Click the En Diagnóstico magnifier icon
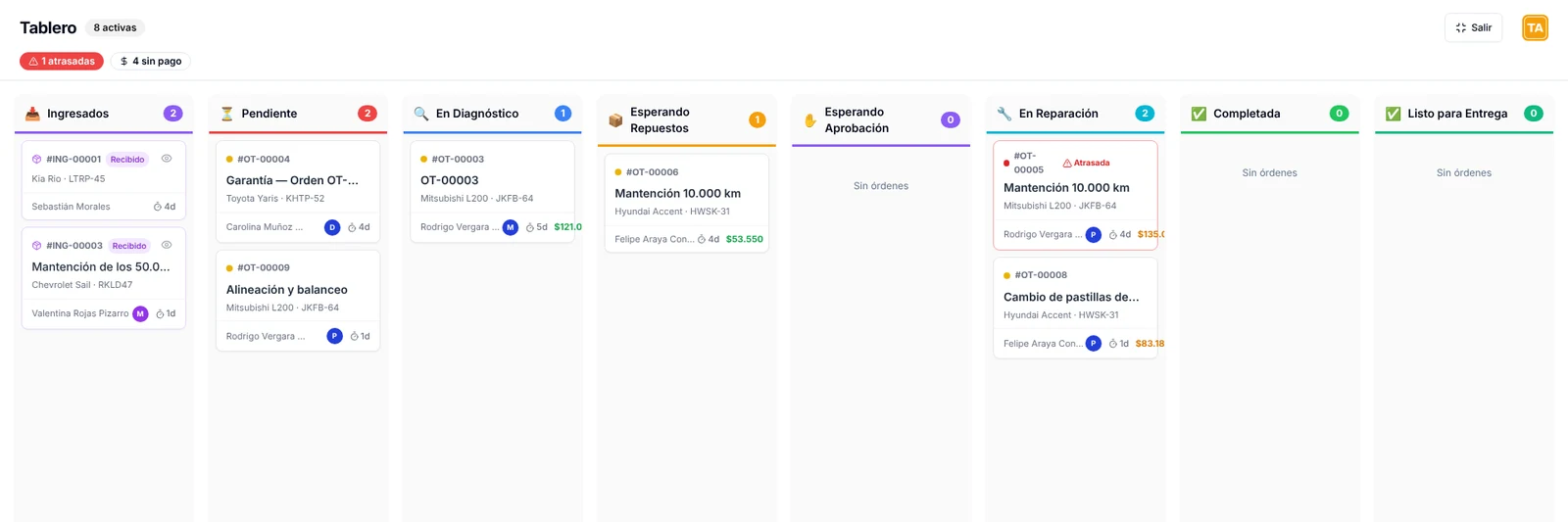 click(x=421, y=114)
